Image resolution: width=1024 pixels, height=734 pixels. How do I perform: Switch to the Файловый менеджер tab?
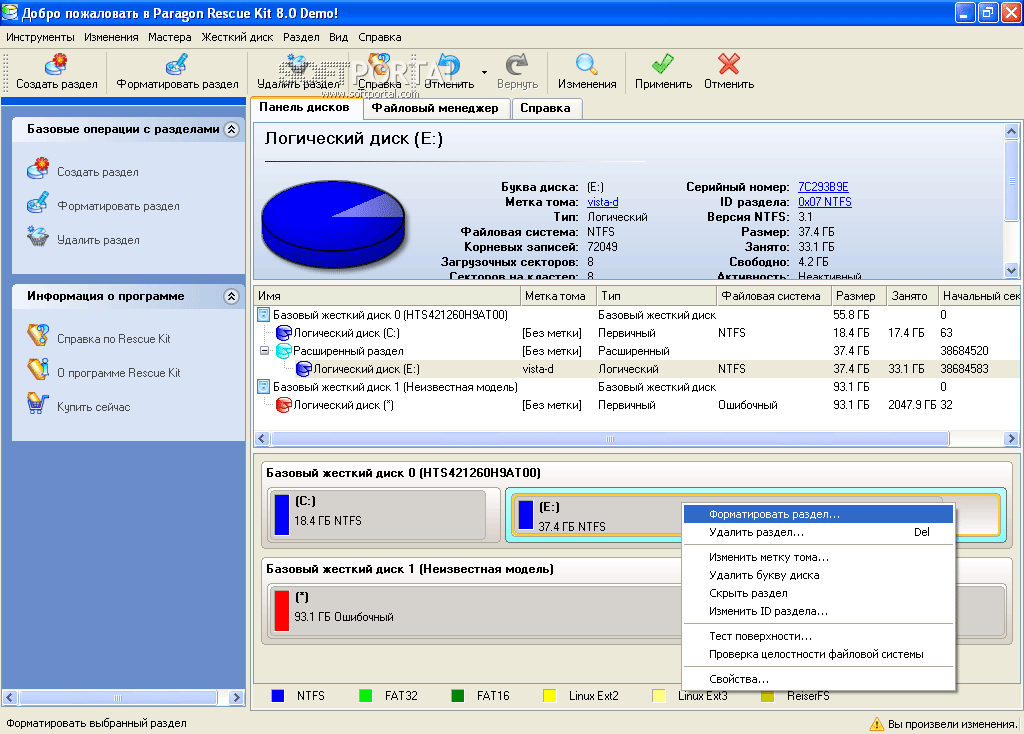(435, 108)
